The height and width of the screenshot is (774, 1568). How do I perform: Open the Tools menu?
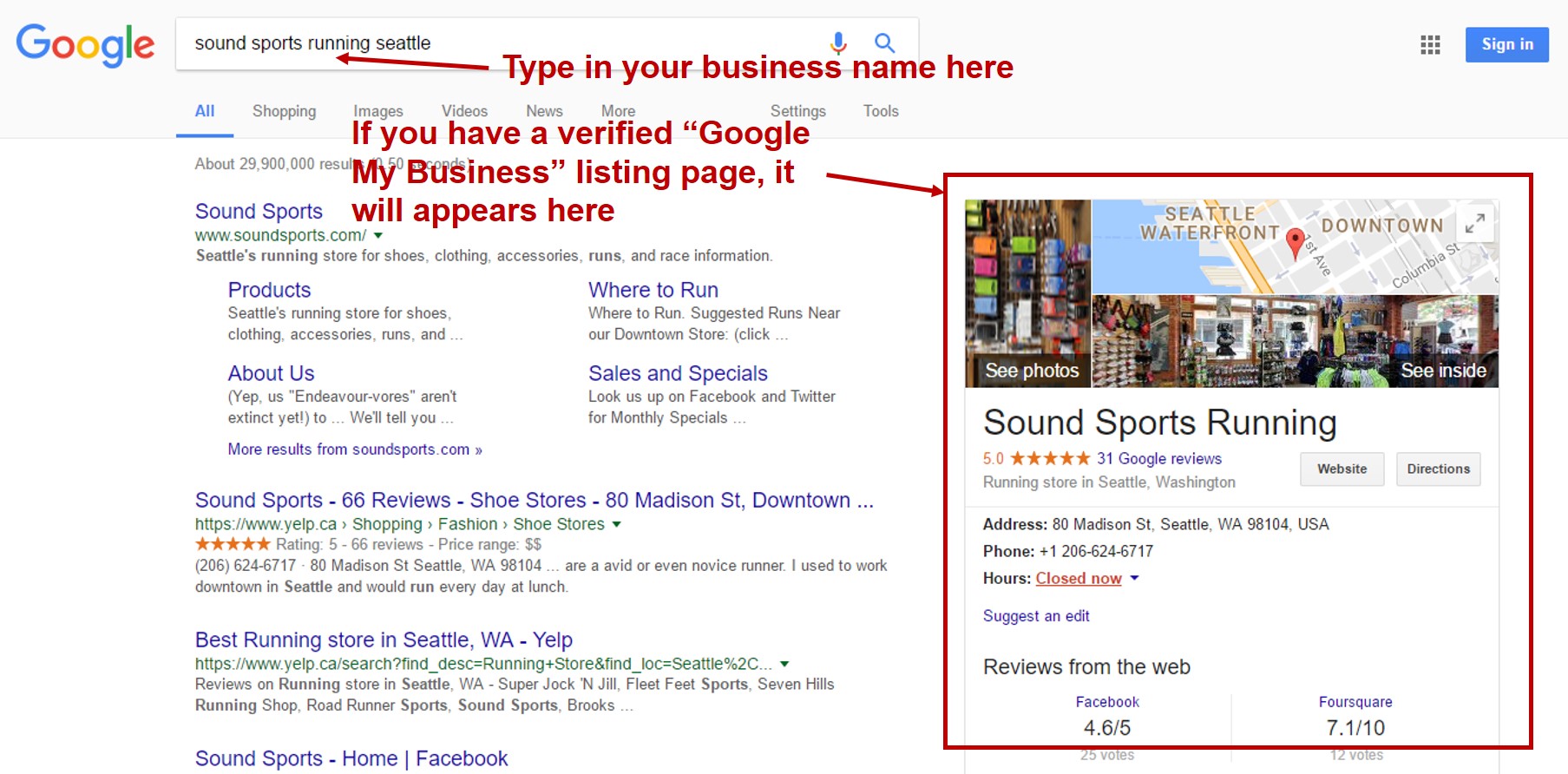tap(880, 111)
